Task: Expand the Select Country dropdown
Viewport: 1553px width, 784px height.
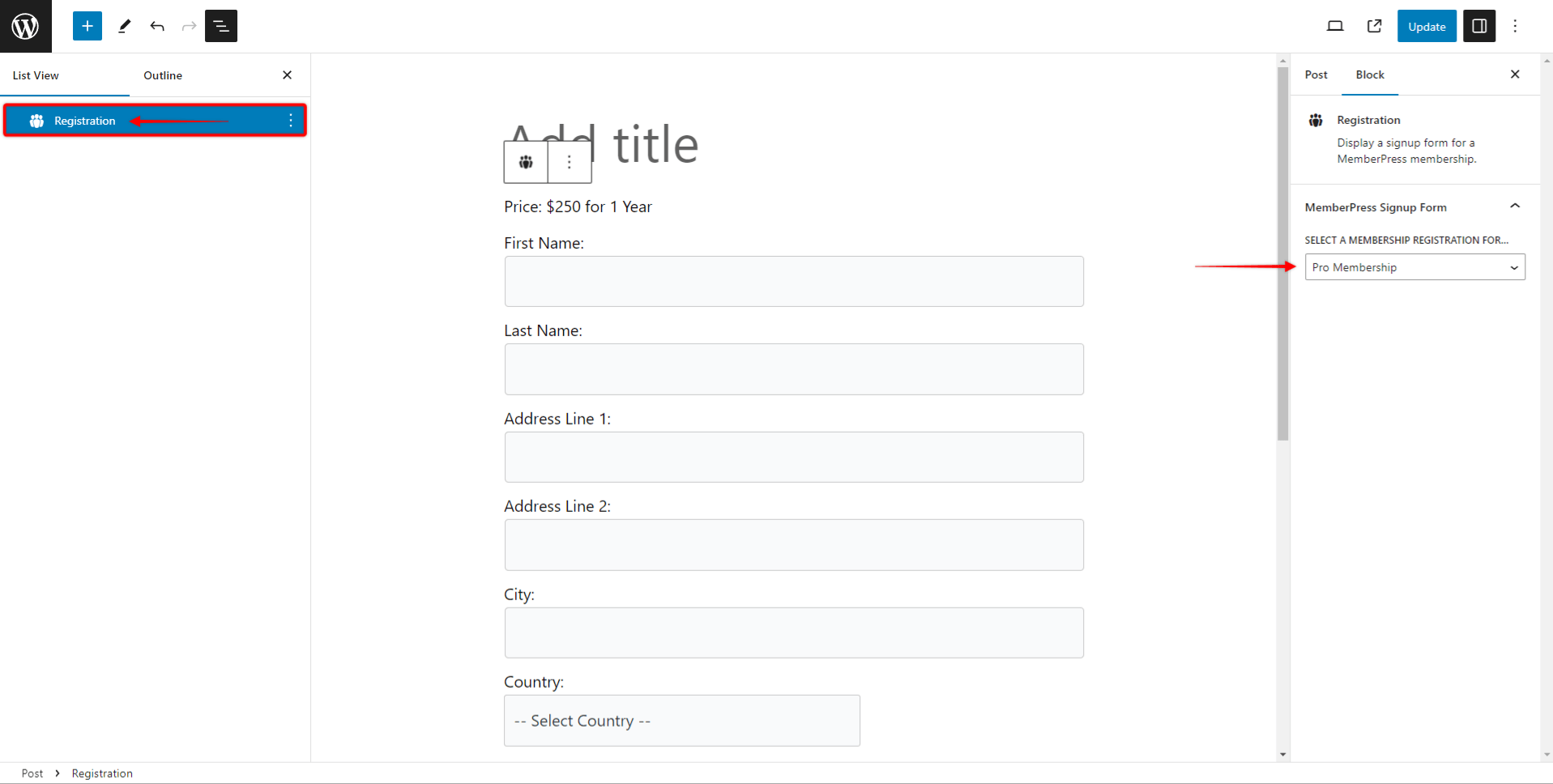Action: click(x=681, y=721)
